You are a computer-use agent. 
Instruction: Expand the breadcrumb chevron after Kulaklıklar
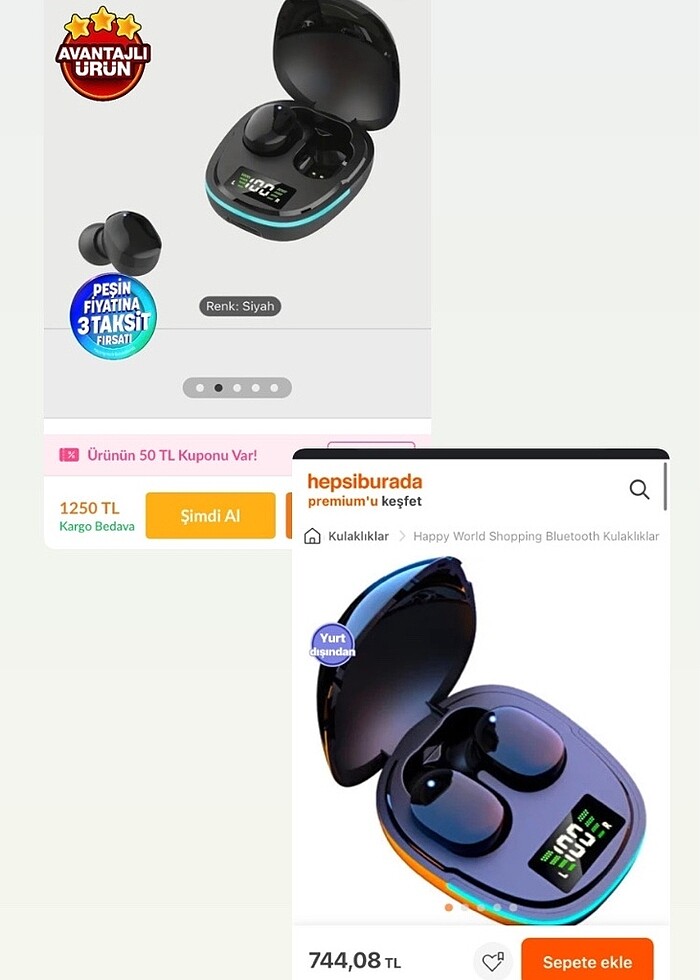click(402, 536)
